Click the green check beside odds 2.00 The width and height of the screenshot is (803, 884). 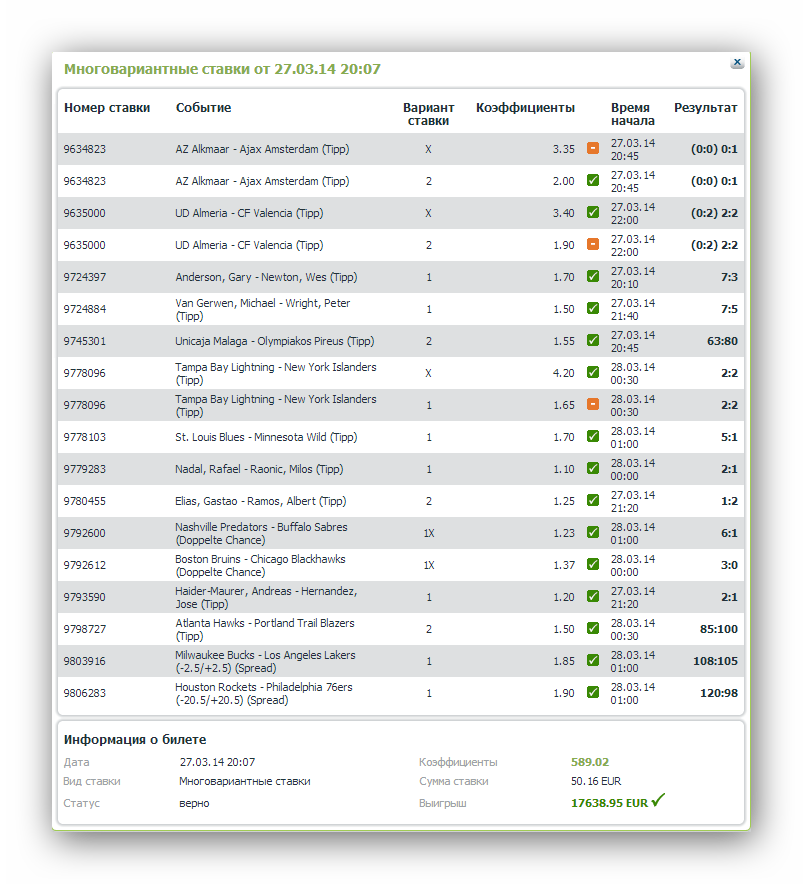point(593,180)
